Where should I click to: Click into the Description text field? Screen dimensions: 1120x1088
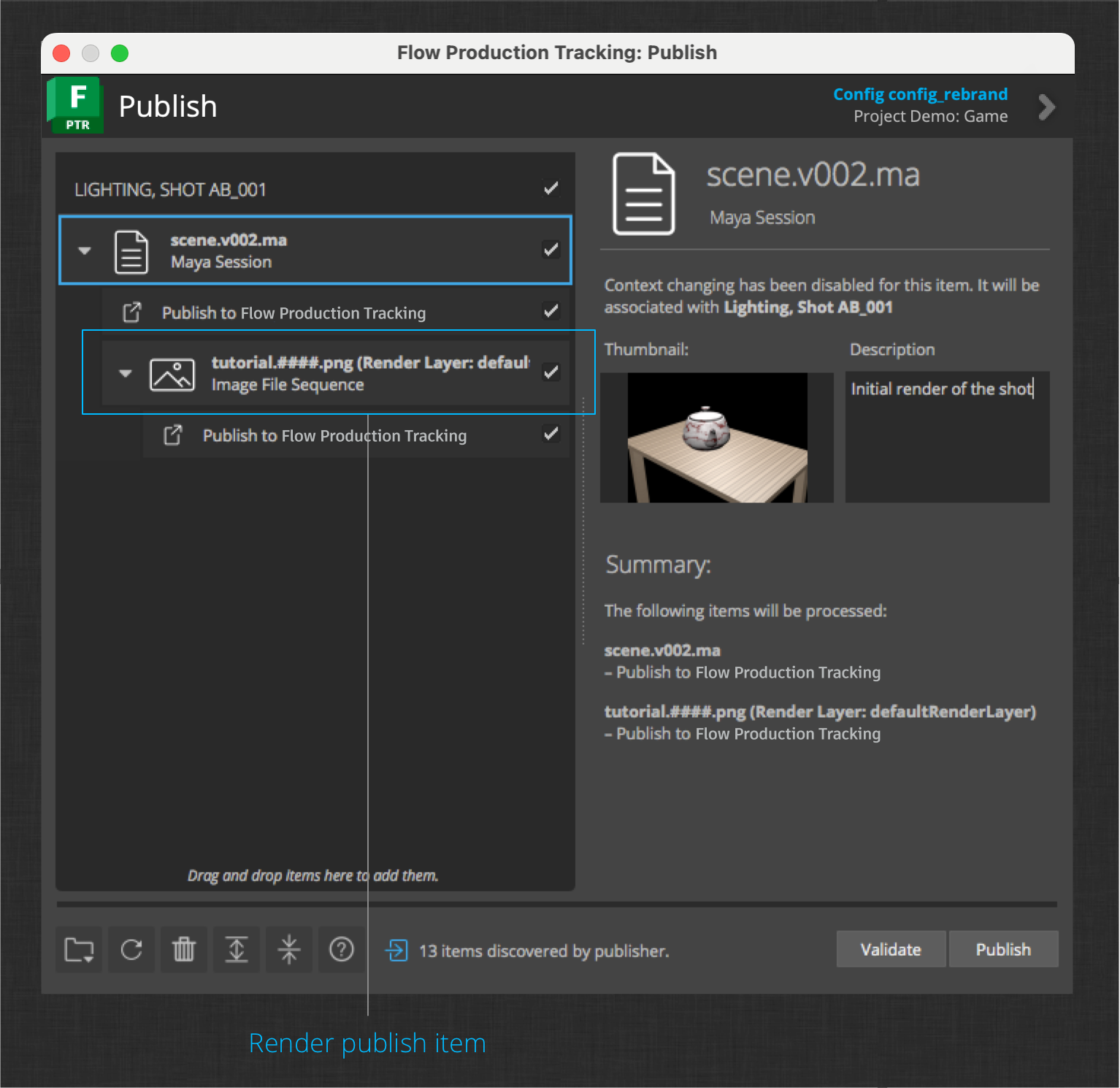(x=947, y=437)
